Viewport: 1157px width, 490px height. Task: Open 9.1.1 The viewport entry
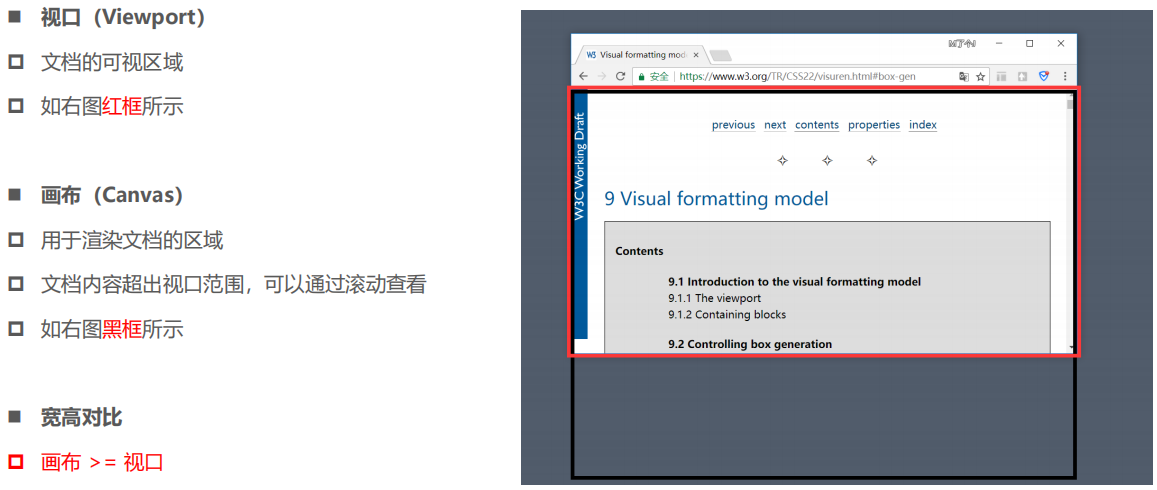coord(714,298)
